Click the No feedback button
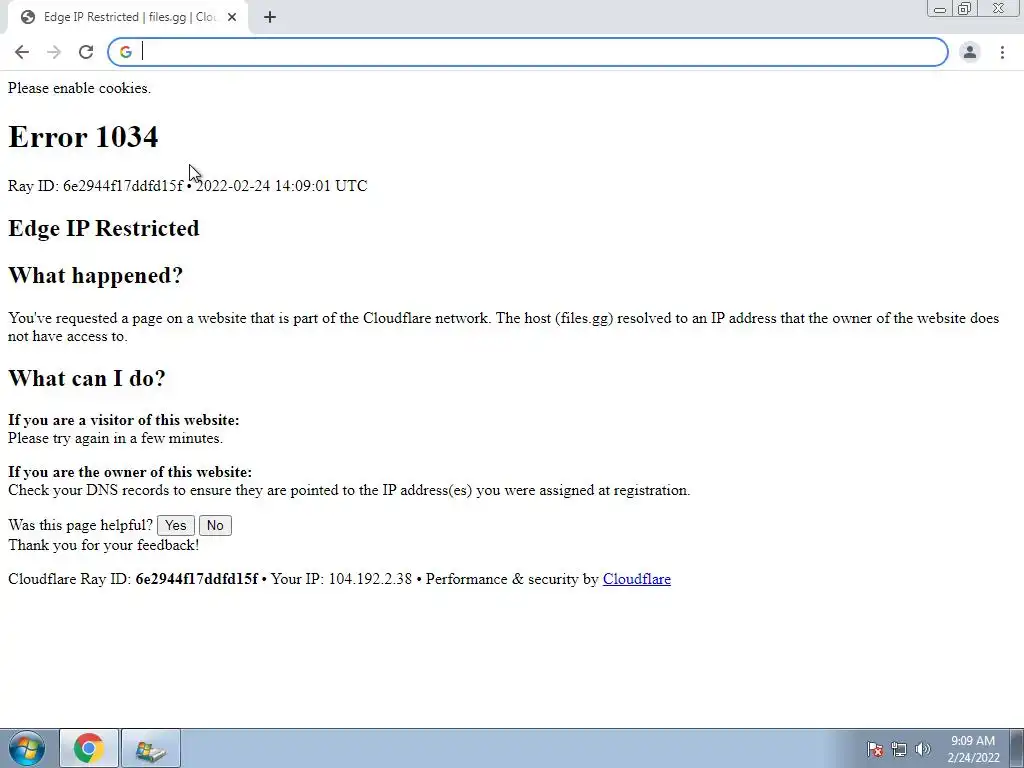 click(x=215, y=525)
